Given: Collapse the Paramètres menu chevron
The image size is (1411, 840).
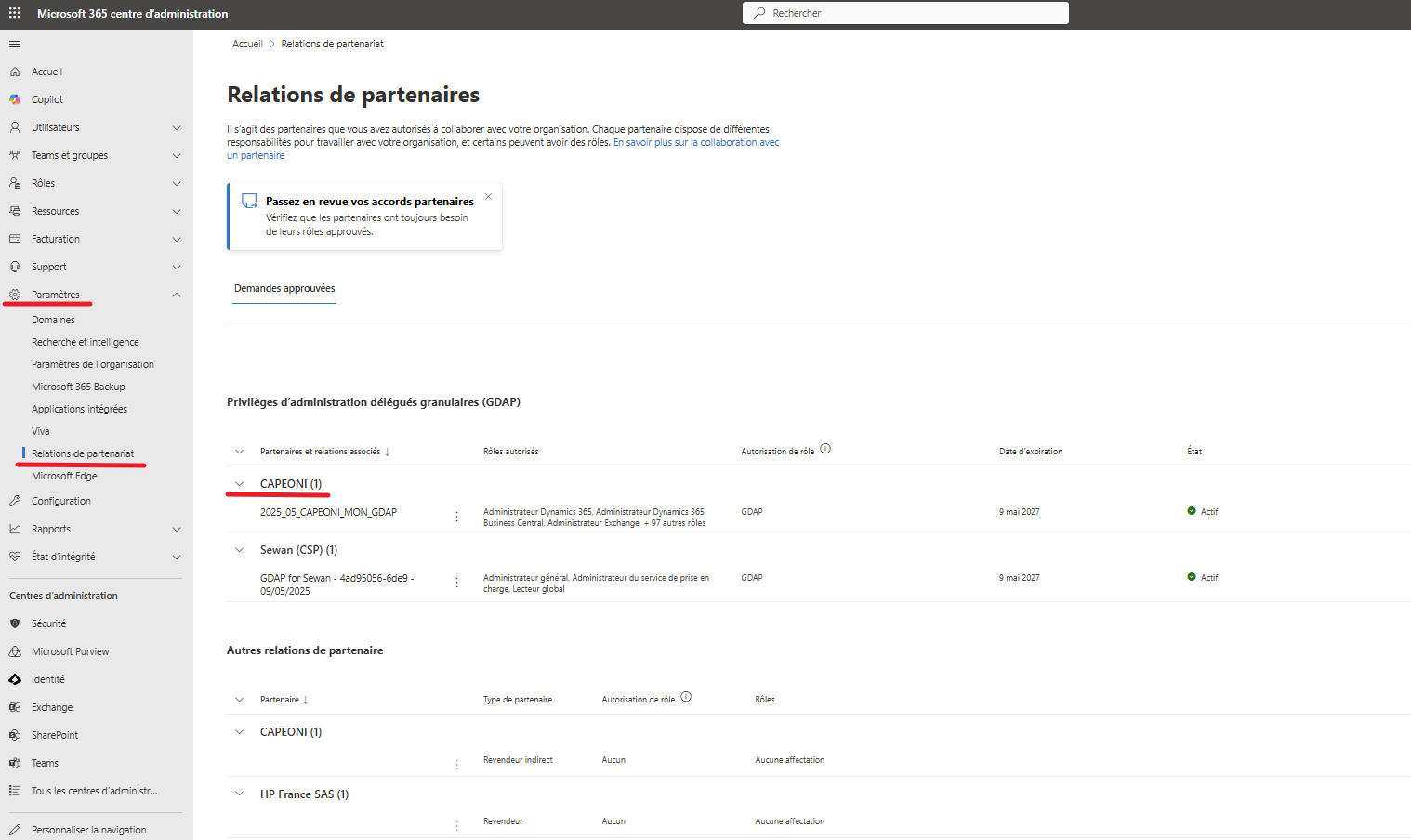Looking at the screenshot, I should 177,295.
